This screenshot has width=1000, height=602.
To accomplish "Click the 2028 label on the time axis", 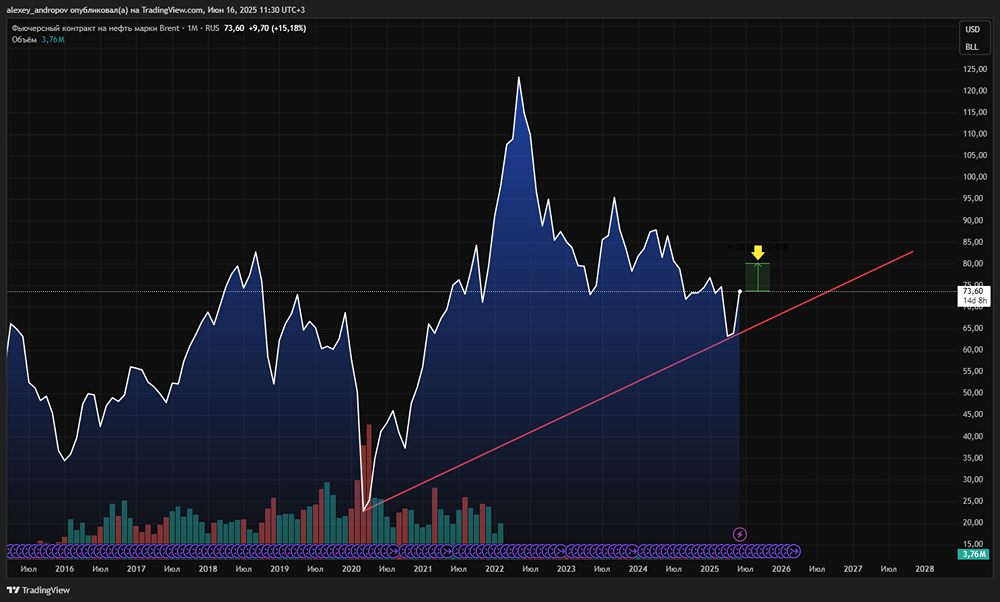I will [x=925, y=569].
